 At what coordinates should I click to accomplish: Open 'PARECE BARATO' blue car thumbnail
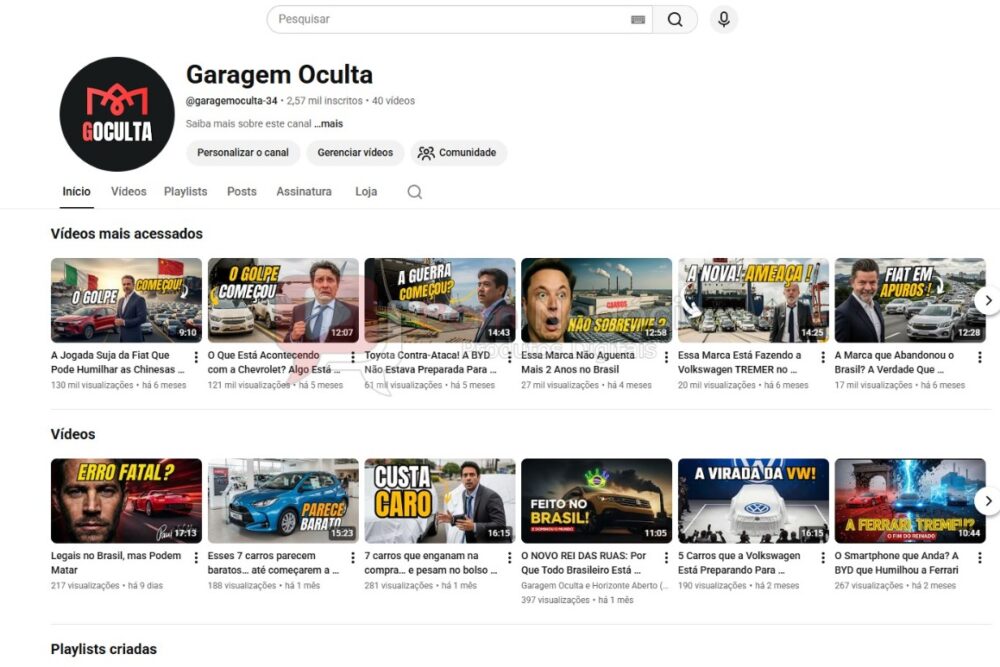point(283,501)
